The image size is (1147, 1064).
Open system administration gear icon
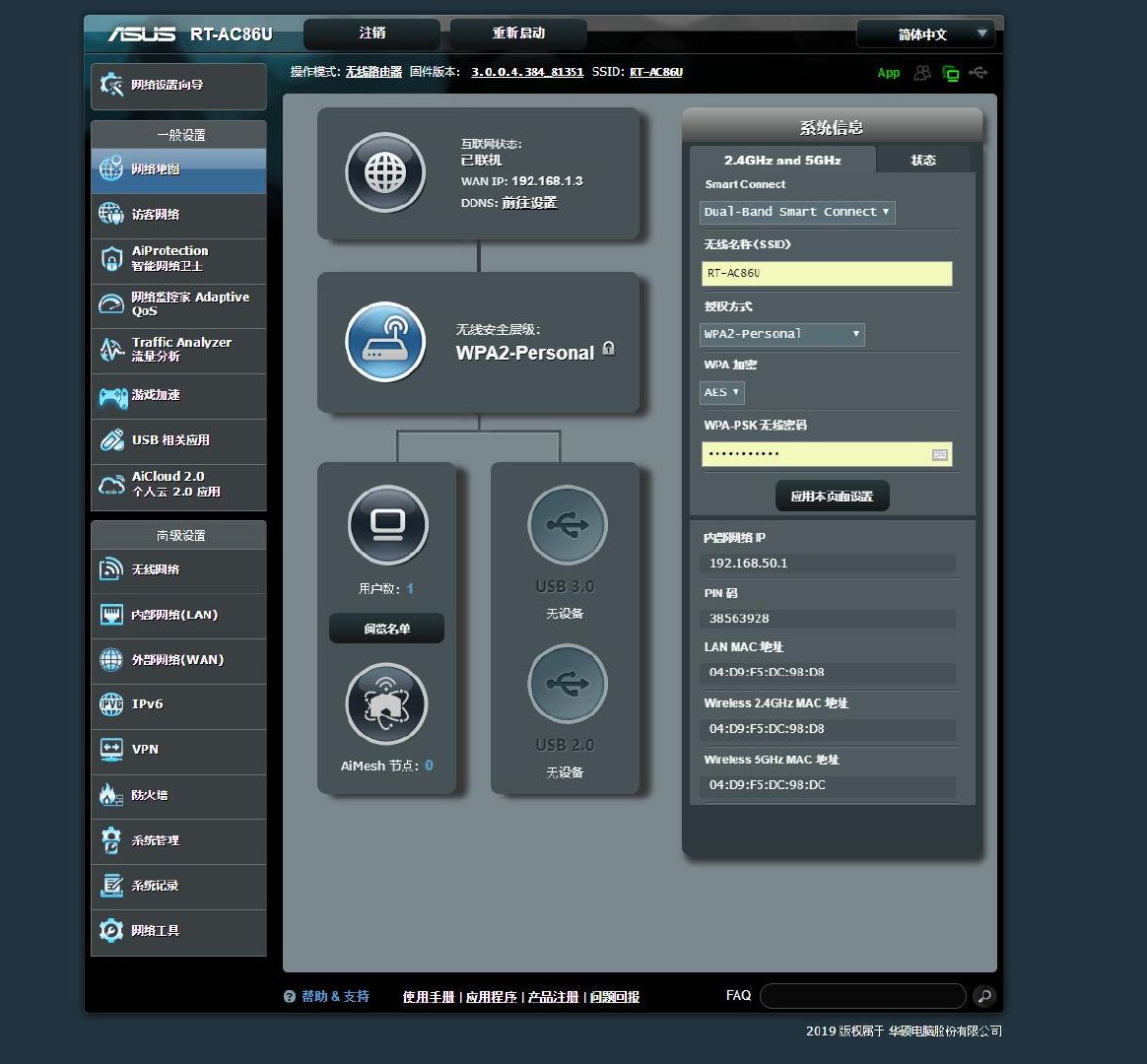[111, 840]
